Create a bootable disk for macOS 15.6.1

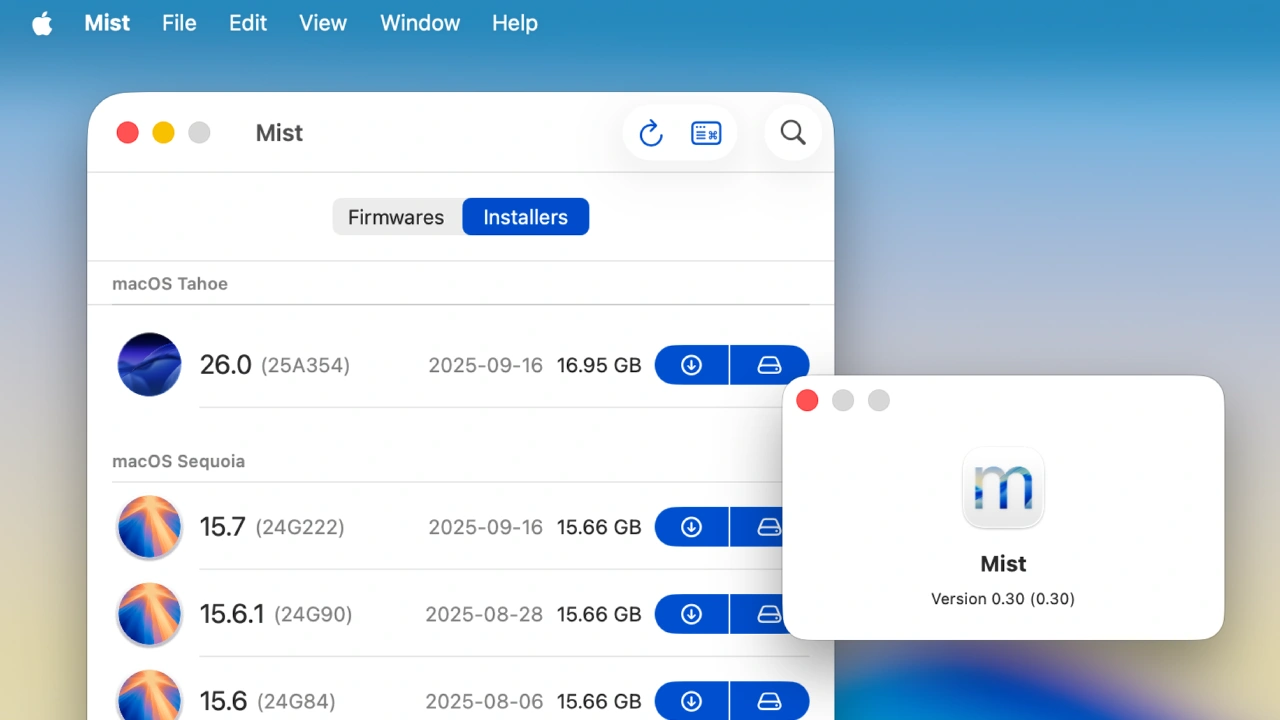click(769, 614)
